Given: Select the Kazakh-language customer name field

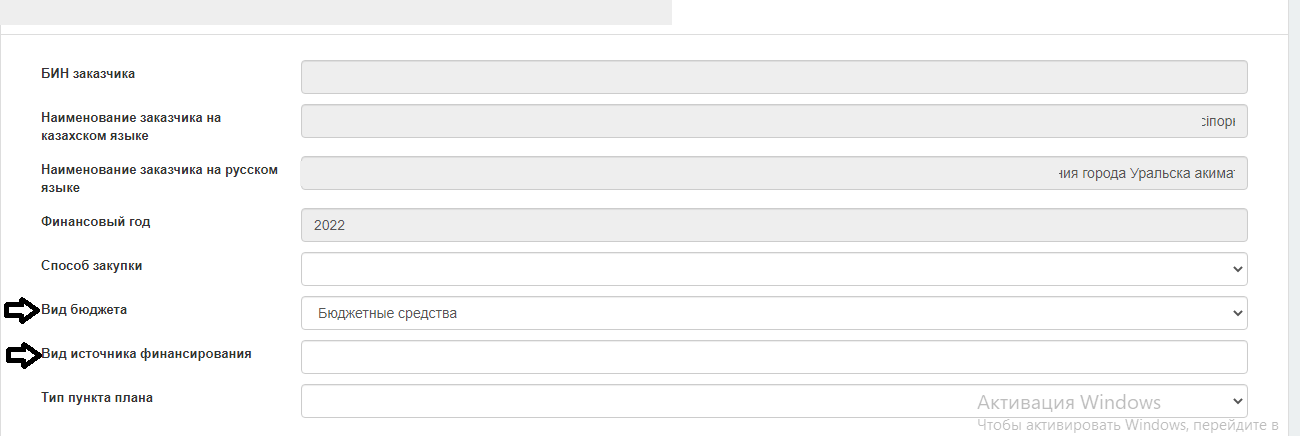Looking at the screenshot, I should 774,121.
